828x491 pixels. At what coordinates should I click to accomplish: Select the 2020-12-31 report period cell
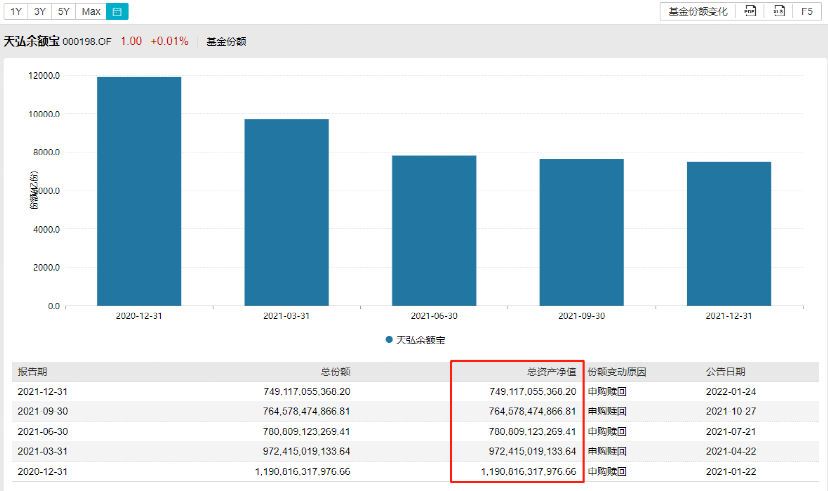click(x=42, y=471)
